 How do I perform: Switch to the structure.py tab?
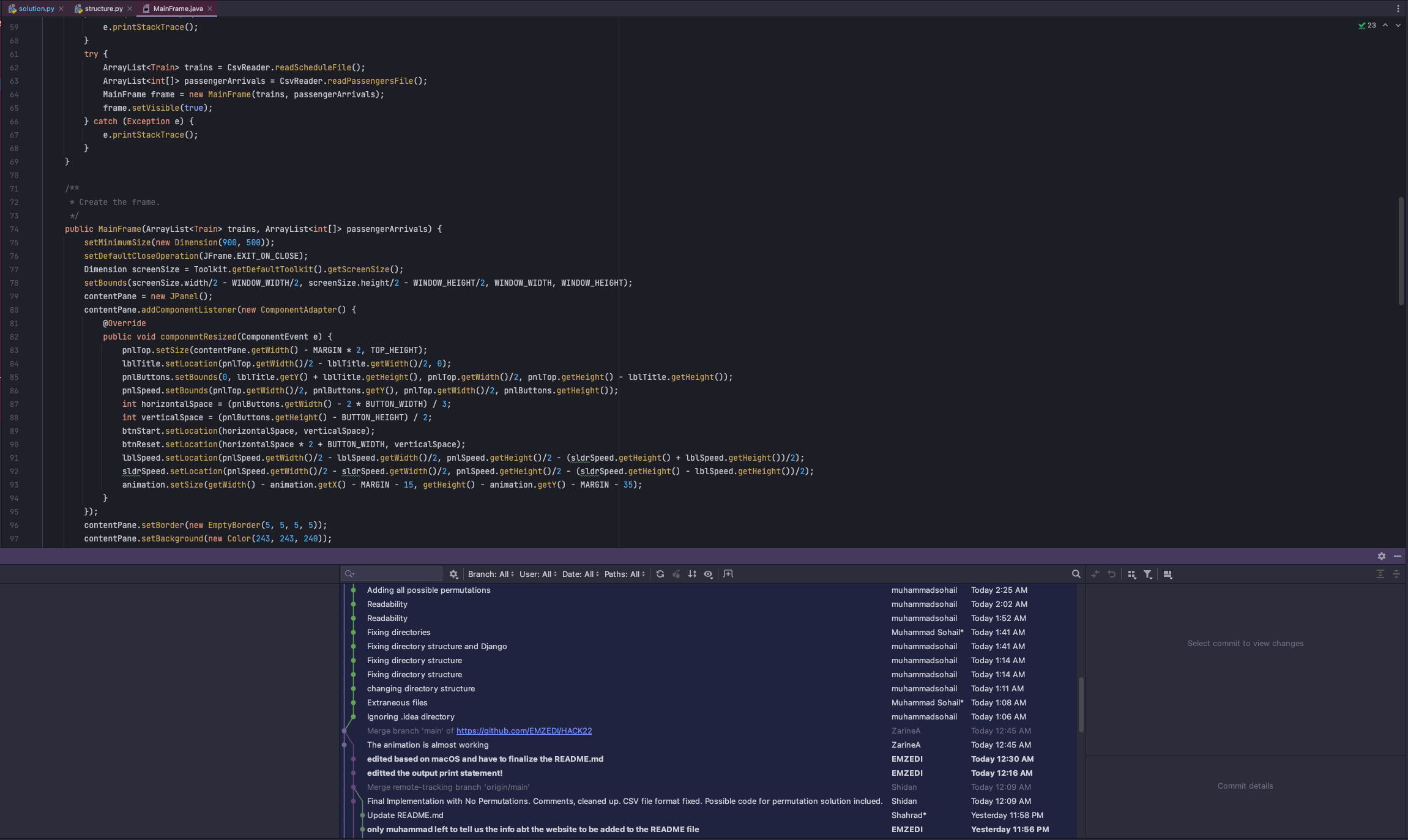[x=103, y=9]
